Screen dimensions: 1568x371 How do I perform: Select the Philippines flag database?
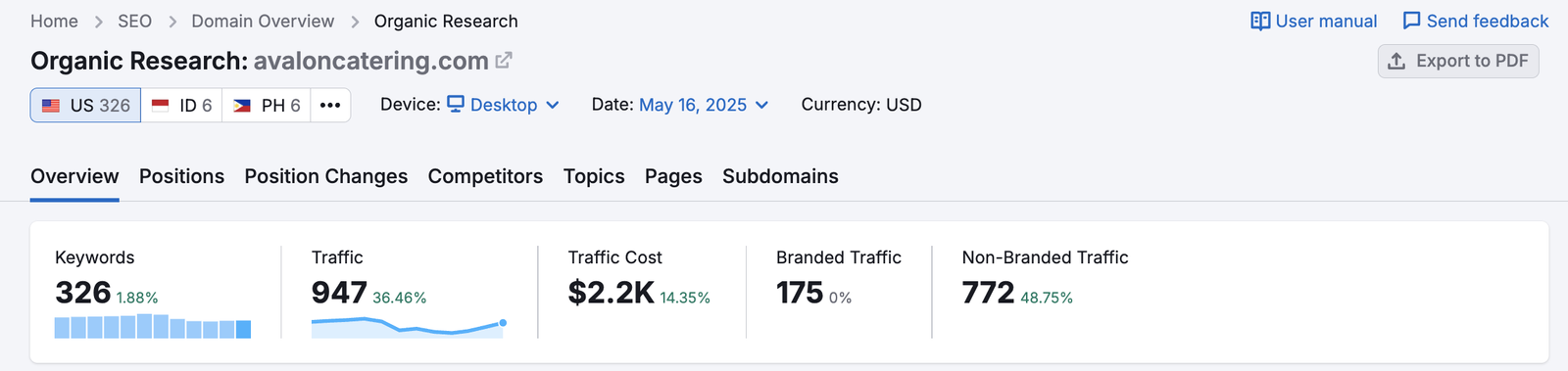267,105
